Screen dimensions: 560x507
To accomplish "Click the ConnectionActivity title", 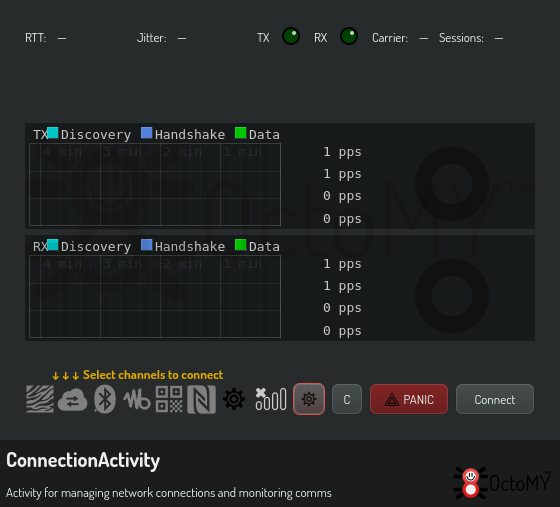I will [83, 460].
